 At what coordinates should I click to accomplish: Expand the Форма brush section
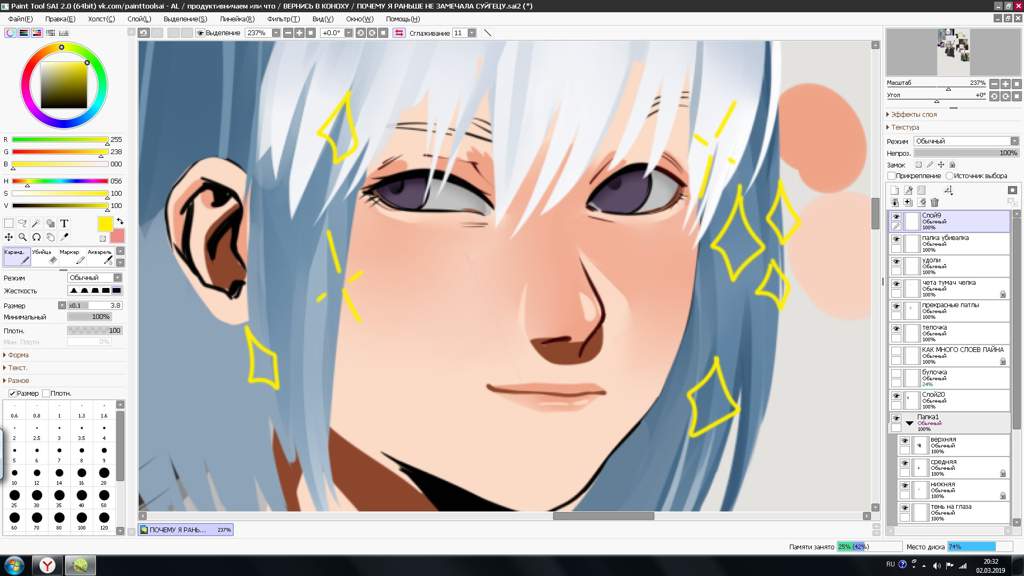pos(16,355)
